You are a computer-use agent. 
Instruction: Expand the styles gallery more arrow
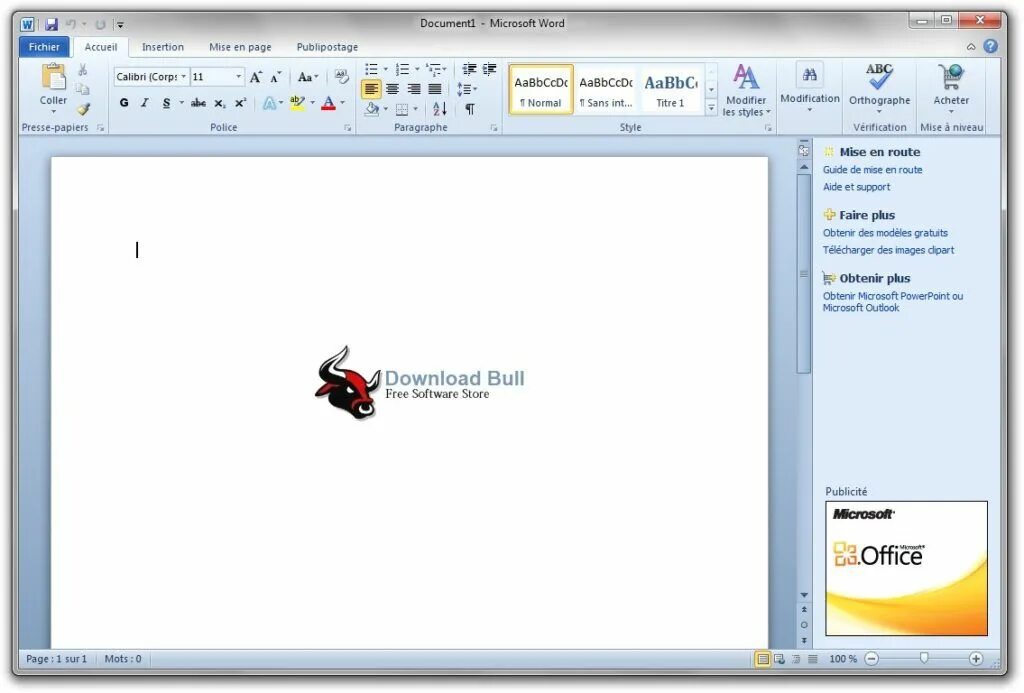(711, 108)
